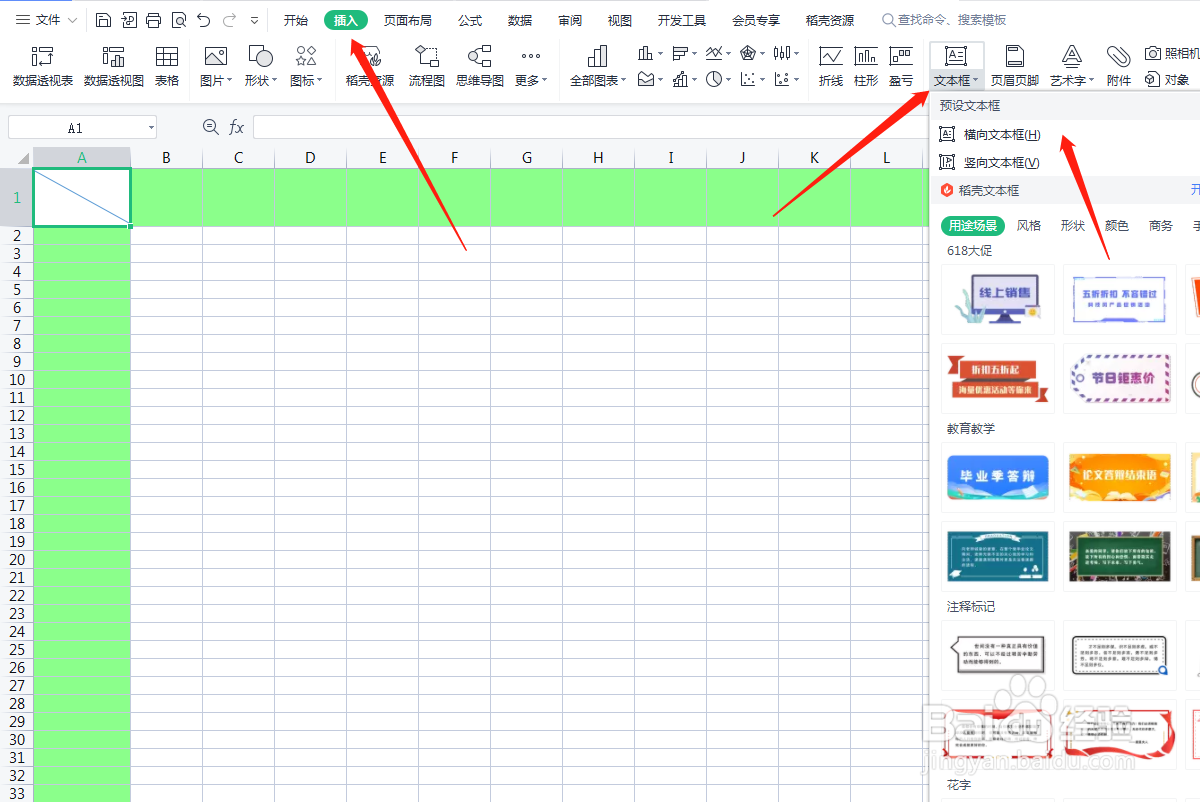Screen dimensions: 1200x802
Task: Choose 横向文本框(H) horizontal text box
Action: coord(1065,134)
